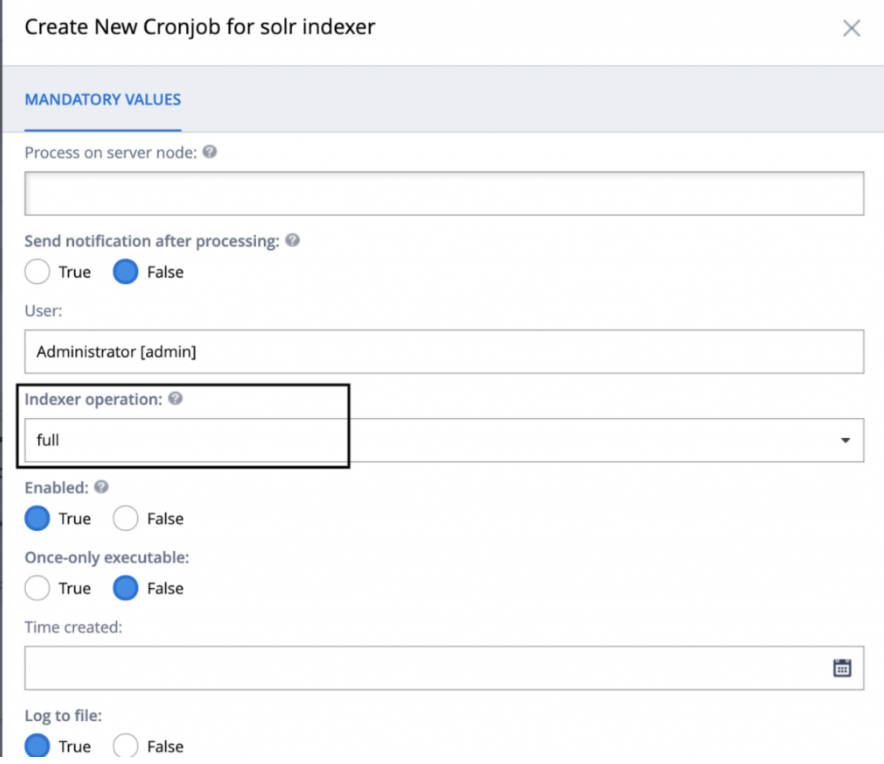The width and height of the screenshot is (884, 764).
Task: Open calendar picker for Time created
Action: [842, 668]
